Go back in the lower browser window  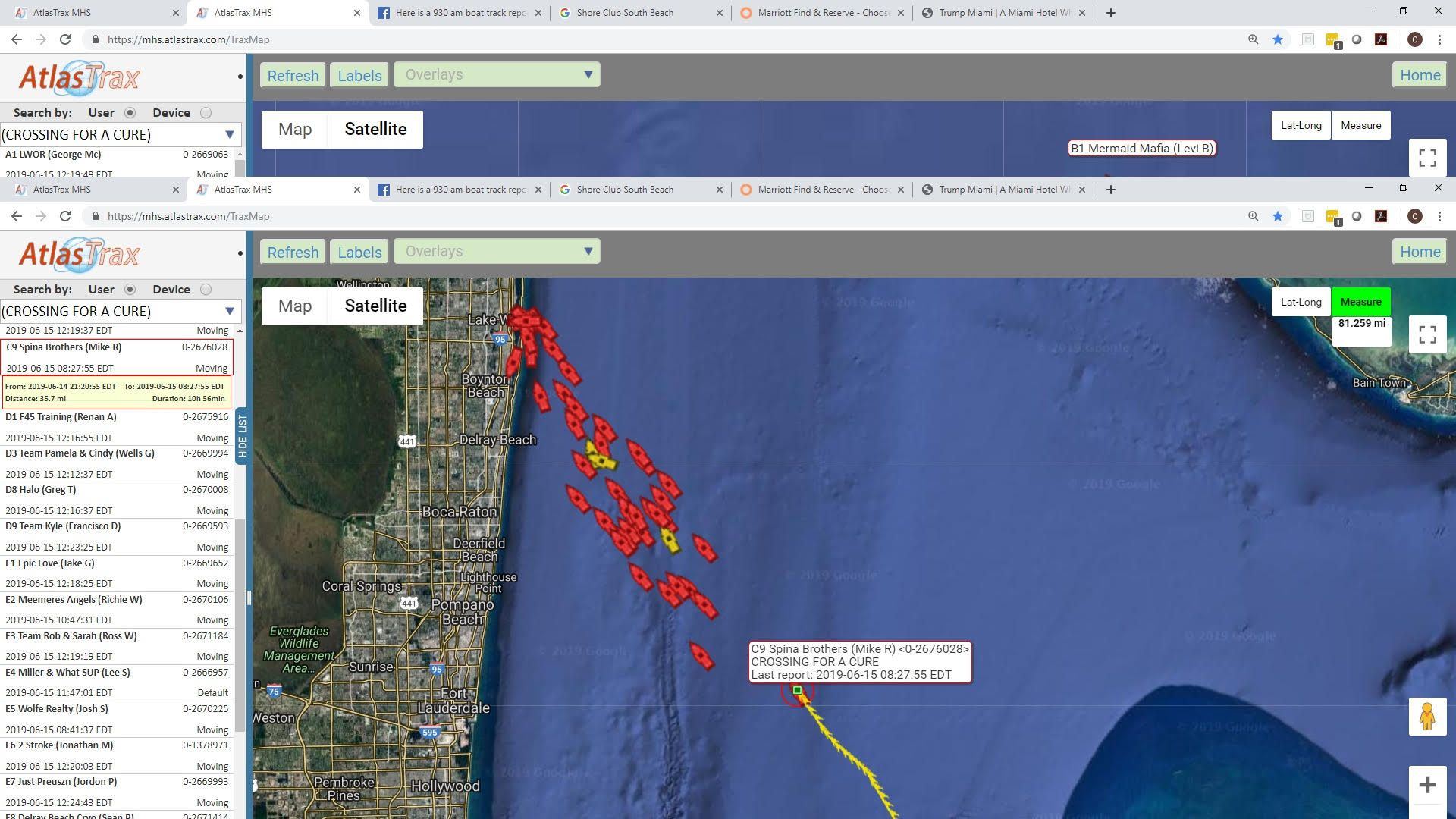[16, 216]
